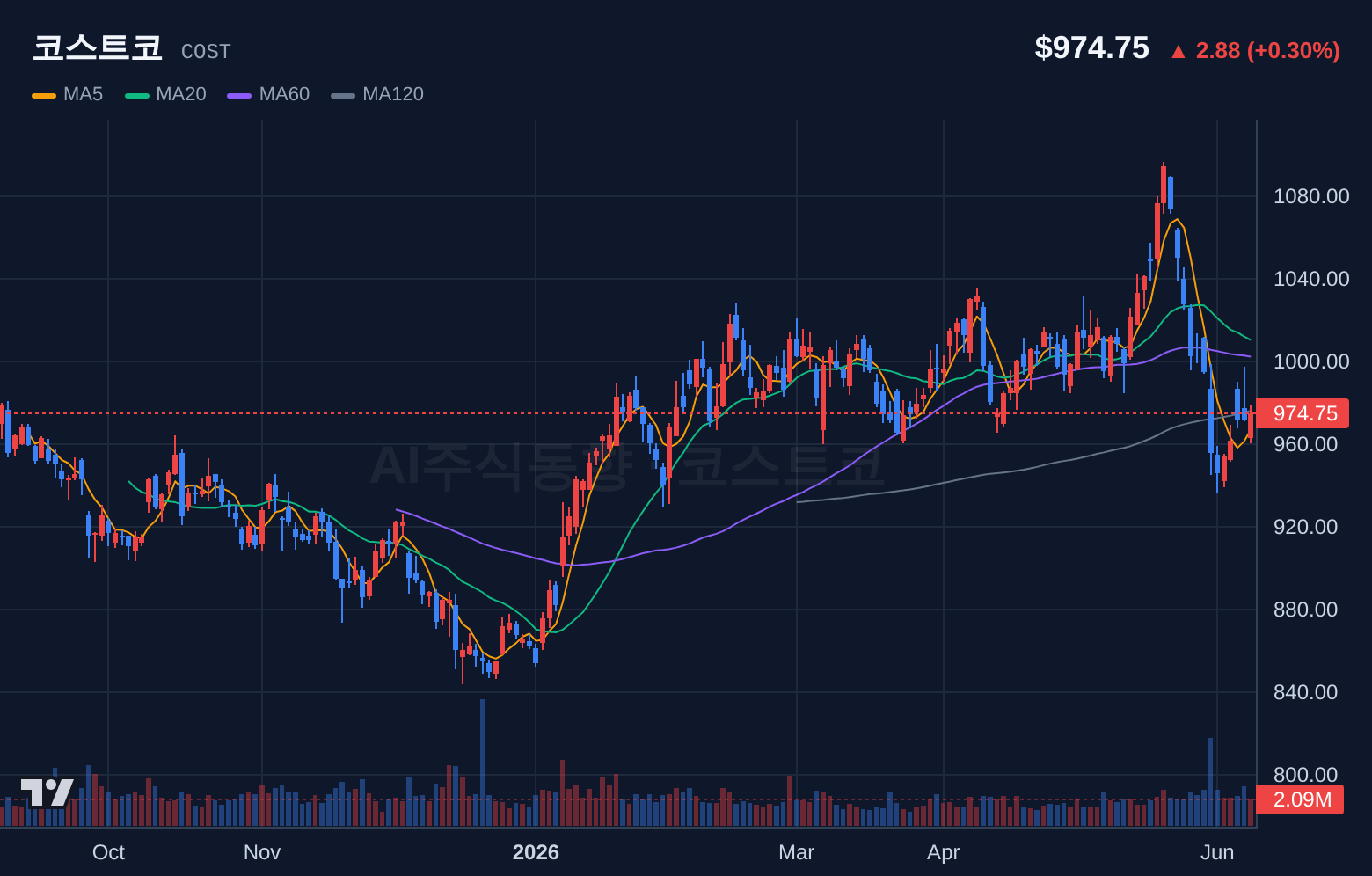This screenshot has height=876, width=1372.
Task: Click the 2.09M volume tag
Action: (x=1302, y=799)
